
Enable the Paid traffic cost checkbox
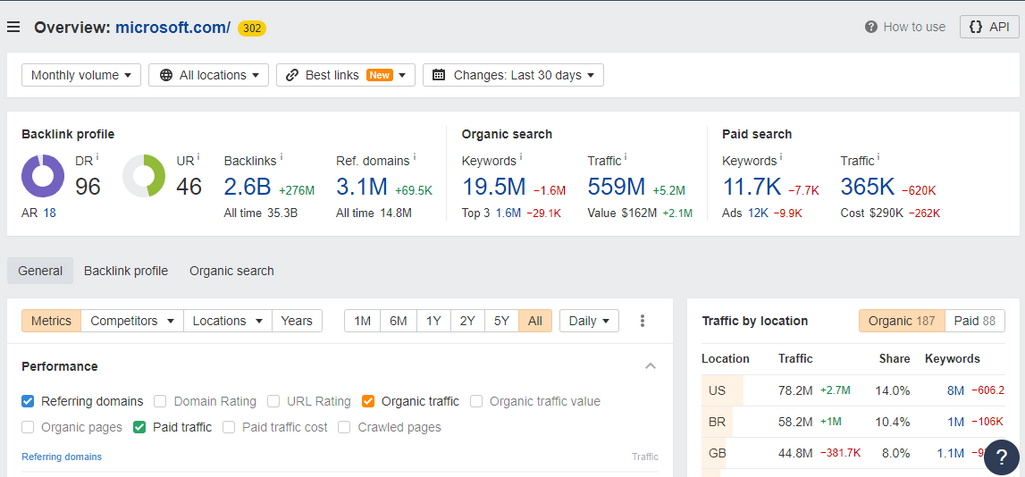229,427
